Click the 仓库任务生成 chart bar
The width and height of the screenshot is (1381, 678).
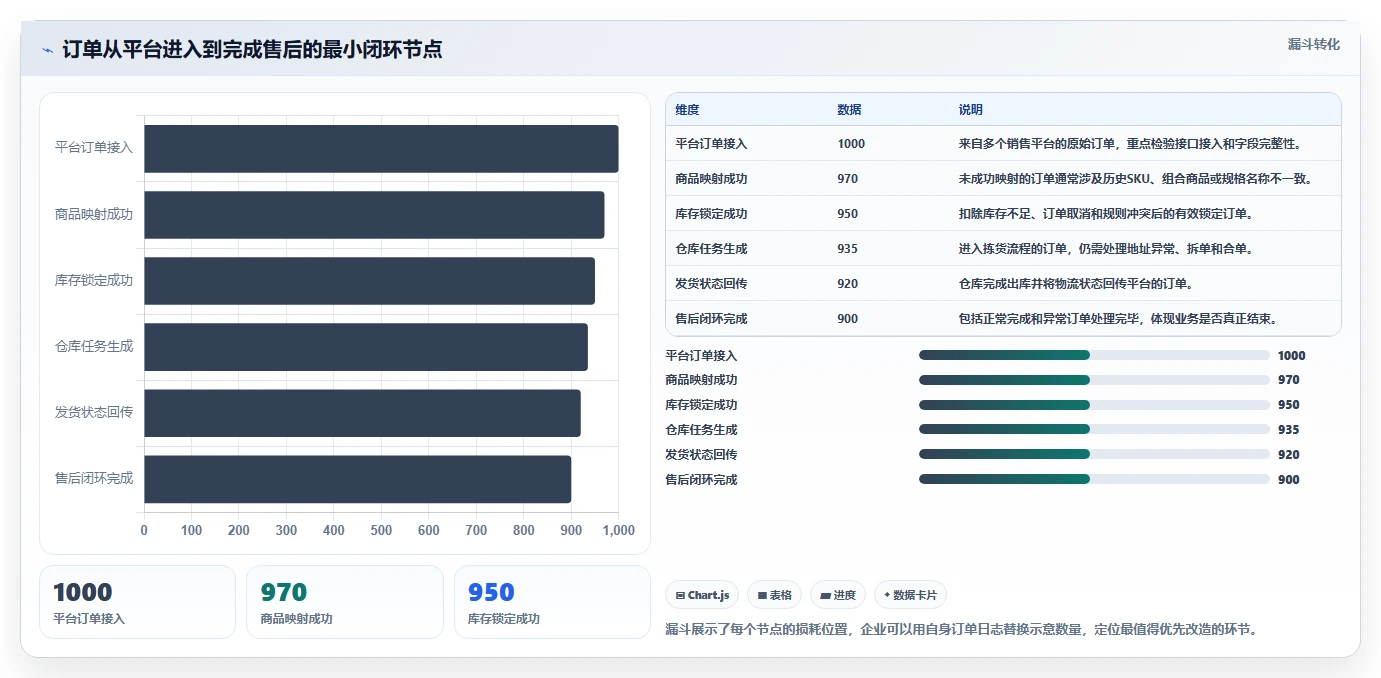tap(366, 347)
